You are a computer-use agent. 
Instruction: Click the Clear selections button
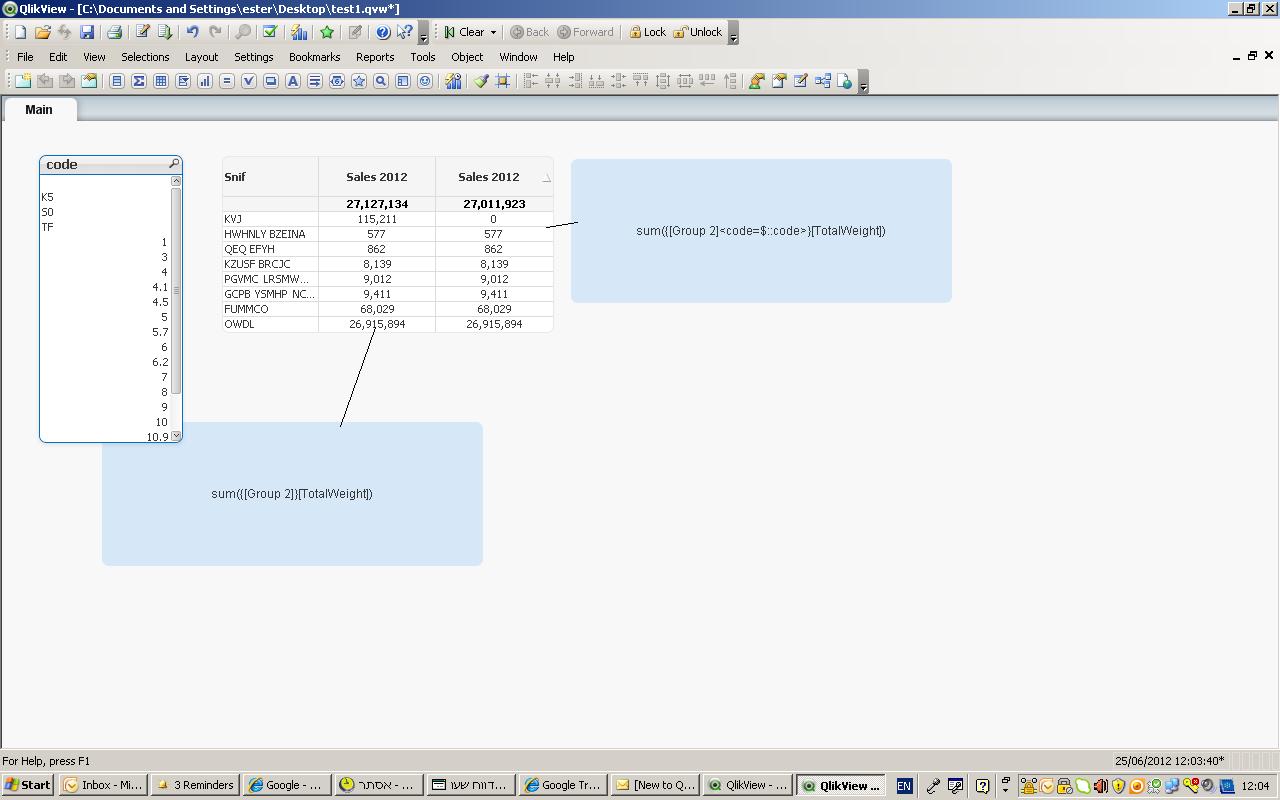click(x=464, y=32)
